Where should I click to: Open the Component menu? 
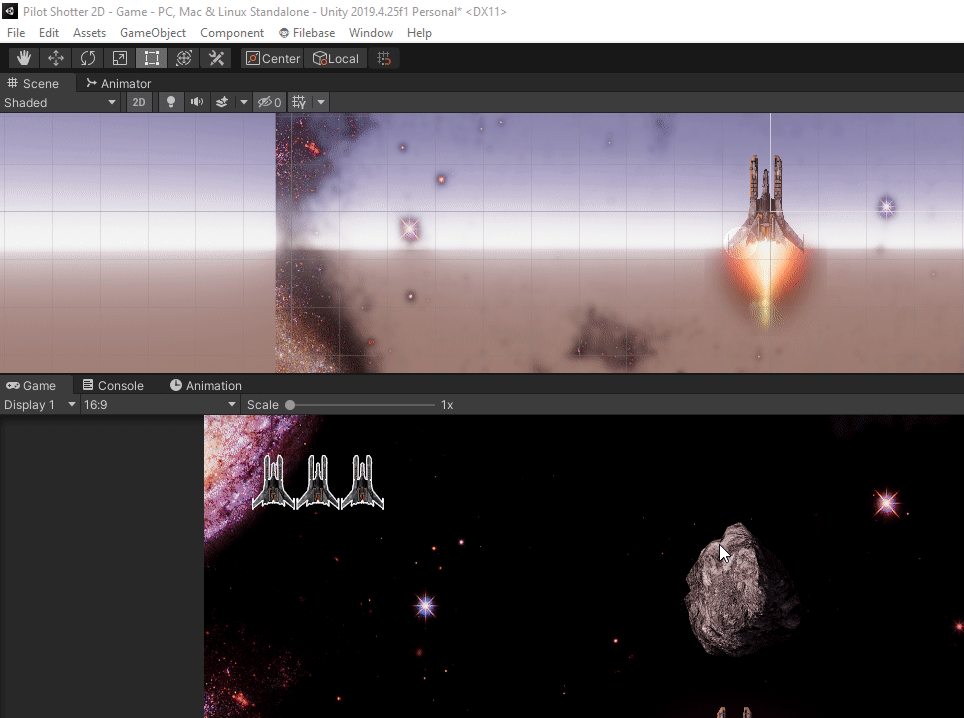(x=232, y=33)
